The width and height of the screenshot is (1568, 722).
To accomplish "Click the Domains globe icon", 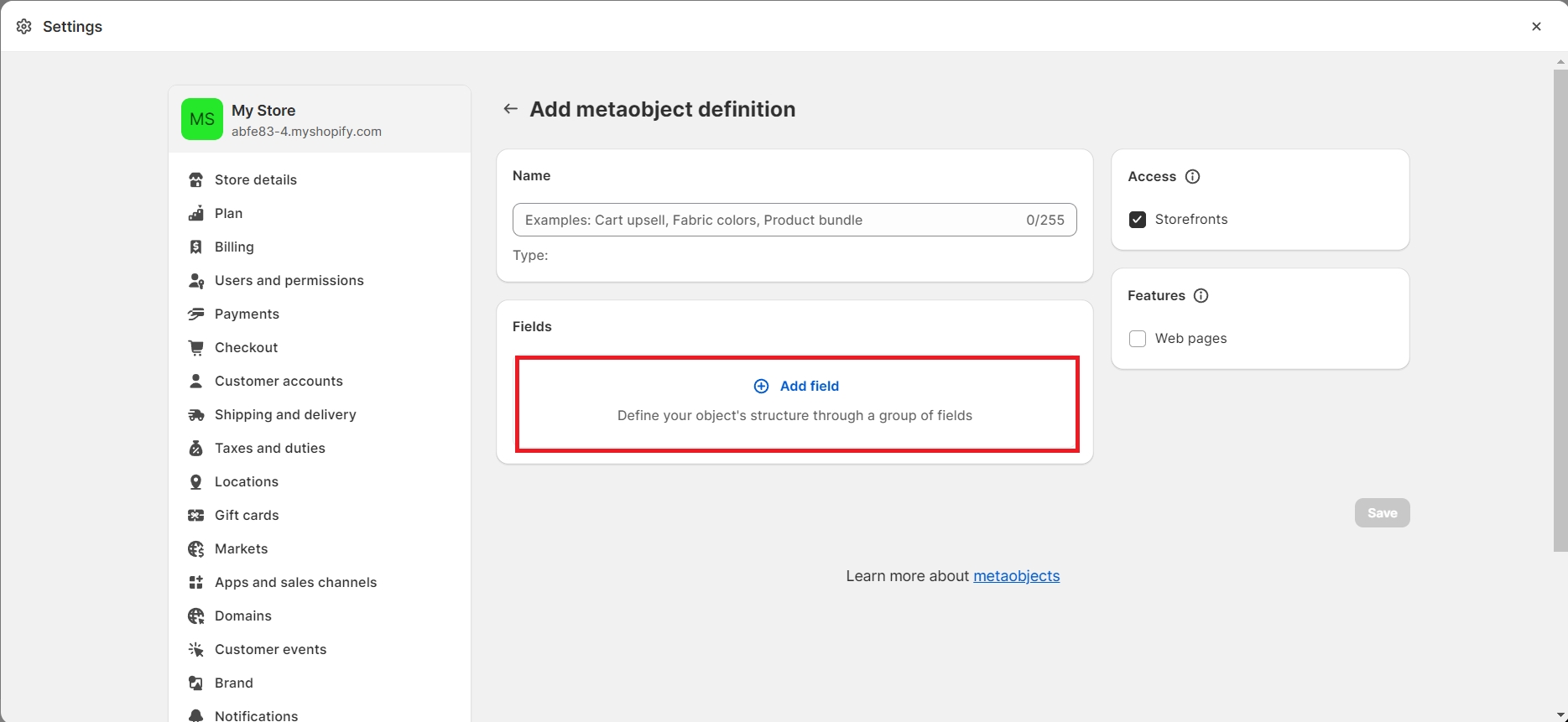I will click(195, 616).
